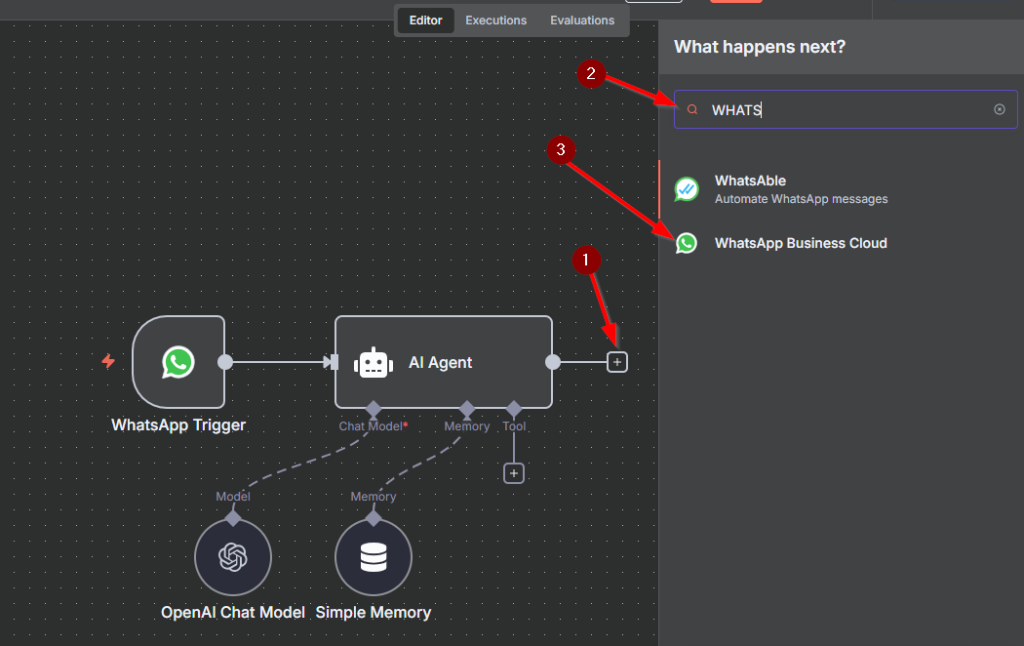Add a tool with the Tool plus button
The height and width of the screenshot is (646, 1024).
[x=514, y=473]
